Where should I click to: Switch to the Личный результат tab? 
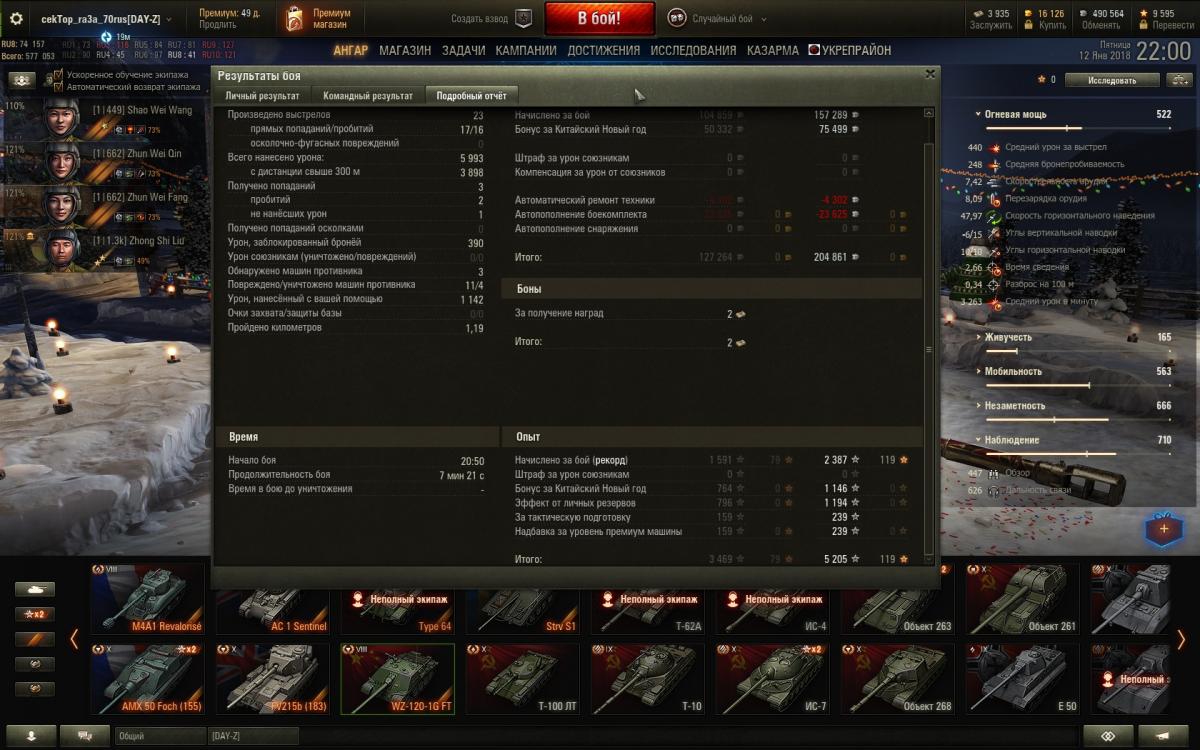[x=261, y=96]
